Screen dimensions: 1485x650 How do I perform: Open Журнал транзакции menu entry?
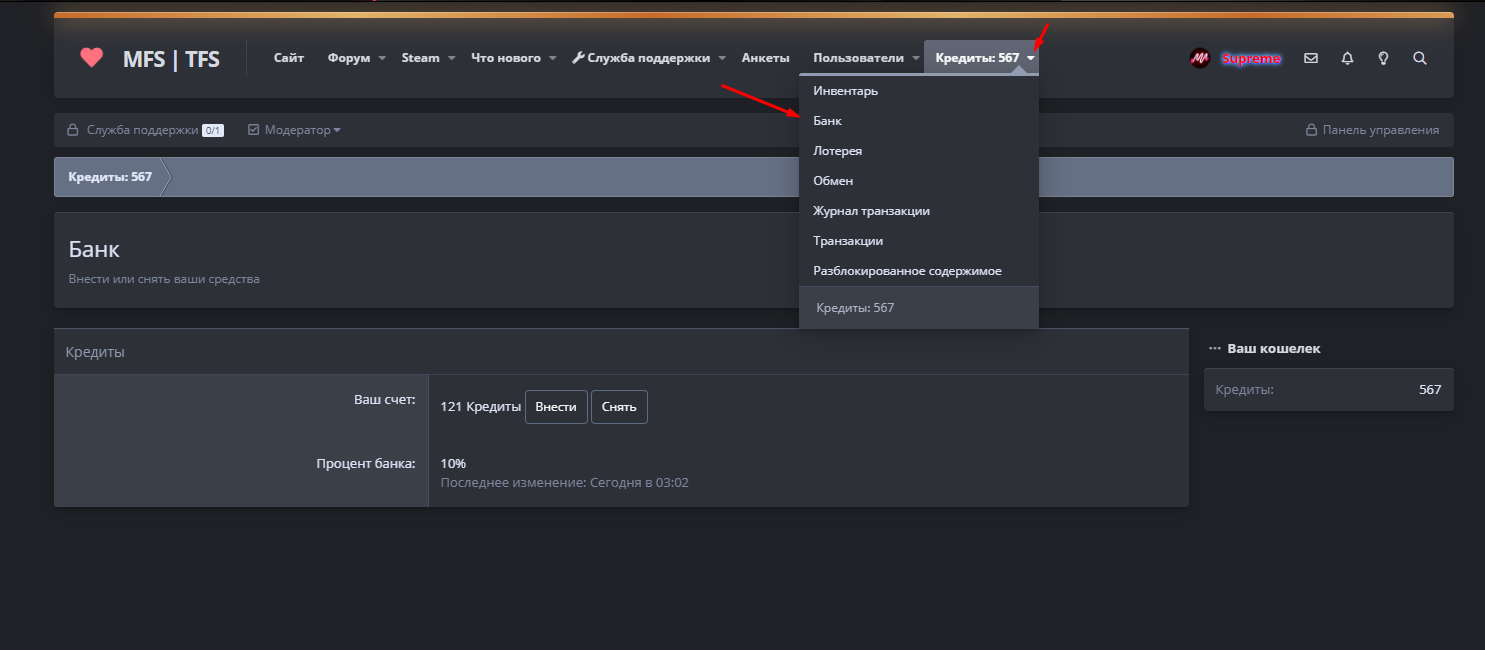tap(871, 211)
